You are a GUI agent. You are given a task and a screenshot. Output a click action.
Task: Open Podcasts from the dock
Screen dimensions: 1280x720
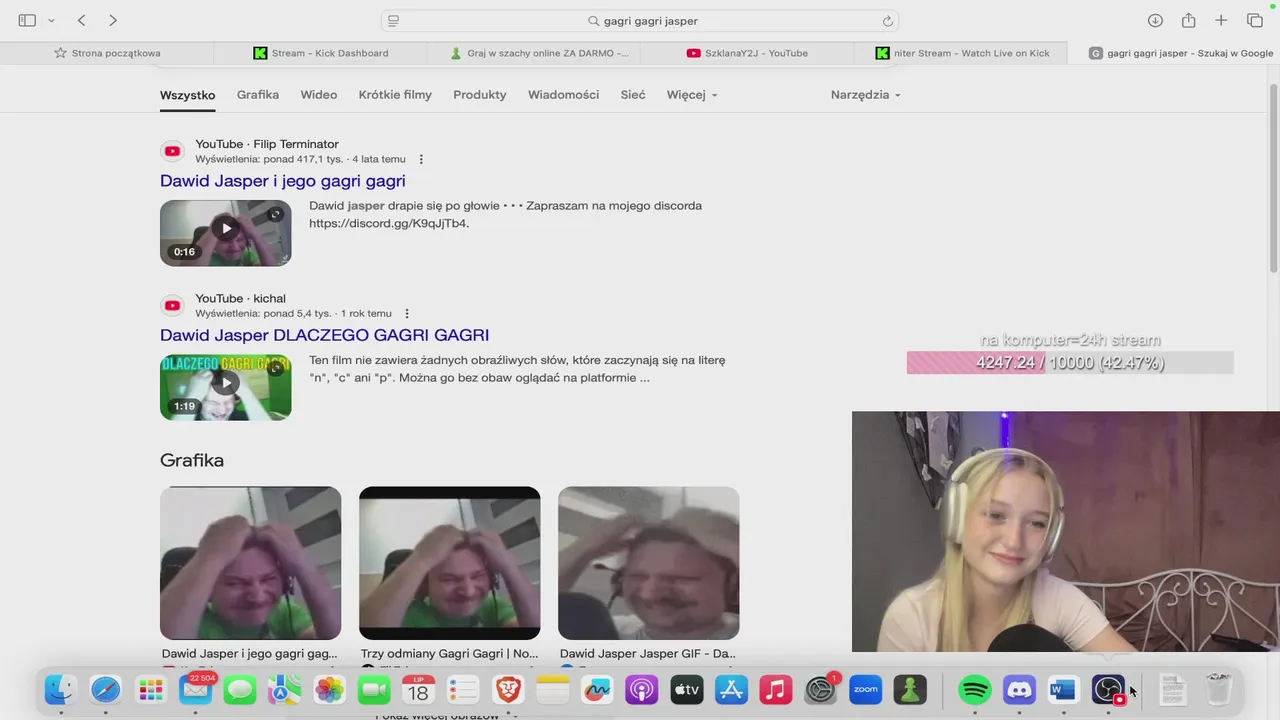(641, 689)
